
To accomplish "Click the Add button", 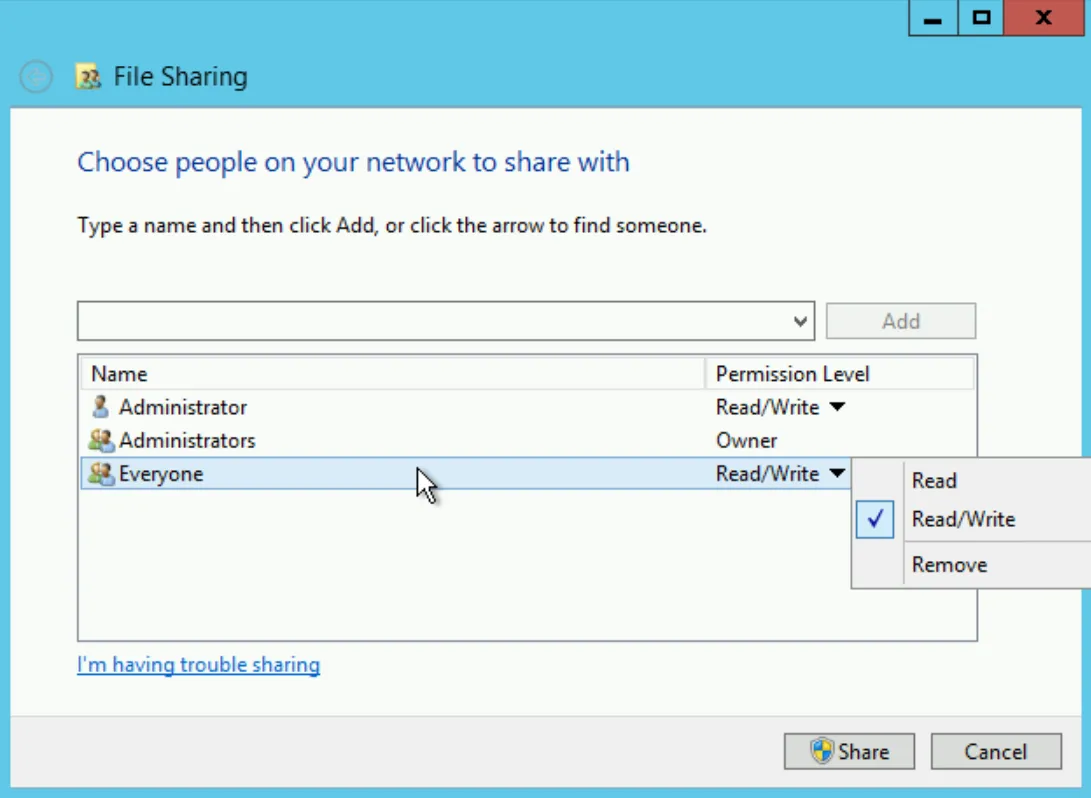I will 901,321.
